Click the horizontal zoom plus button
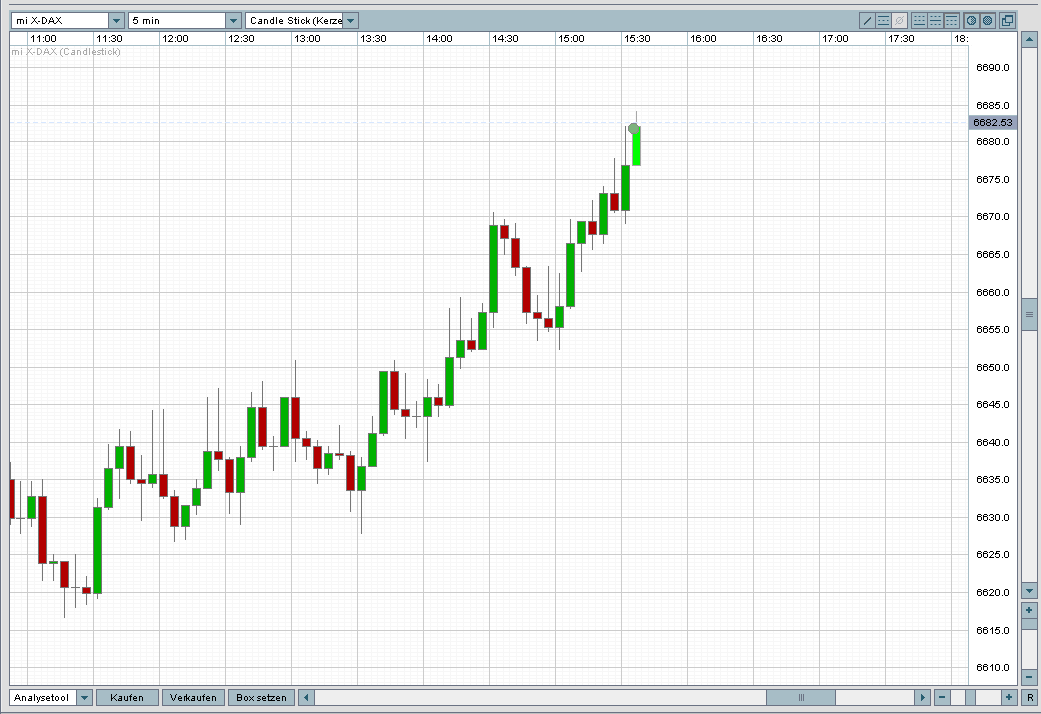1041x714 pixels. [1008, 697]
